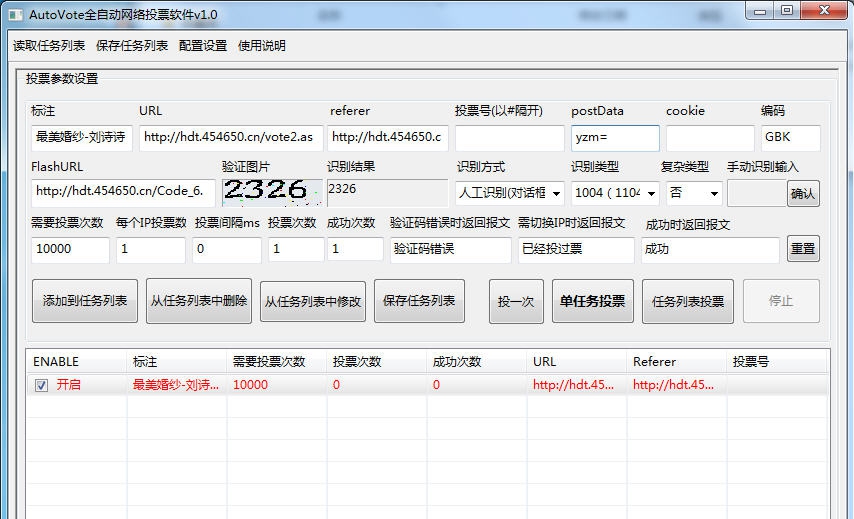This screenshot has width=854, height=519.
Task: Open the 配置设置 menu
Action: click(x=203, y=46)
